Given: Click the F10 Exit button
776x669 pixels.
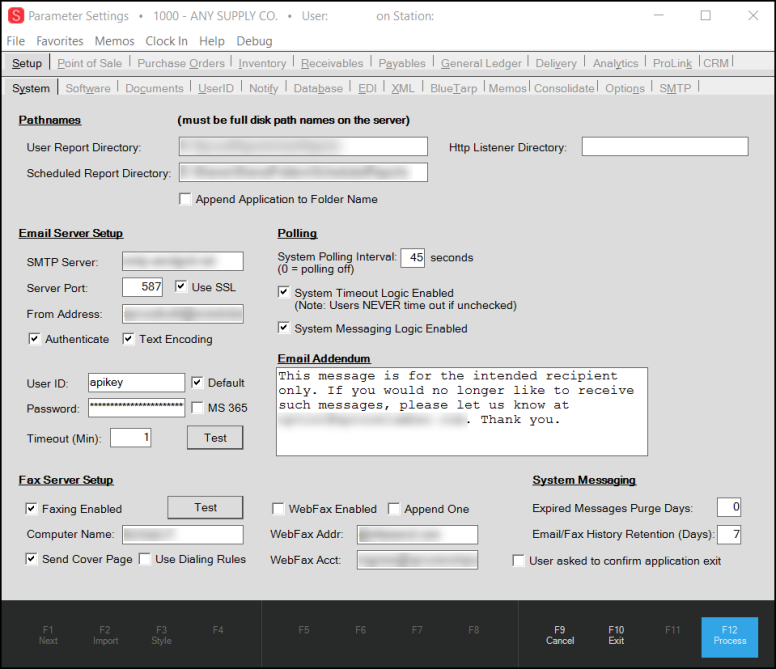Looking at the screenshot, I should [x=616, y=635].
